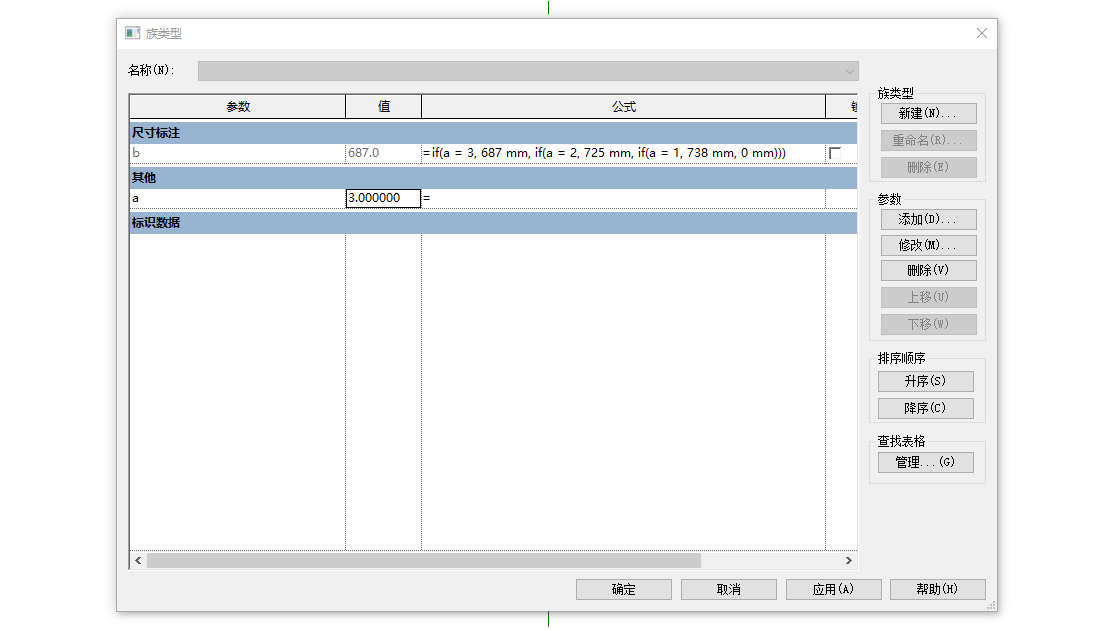Select the value input field of parameter a
This screenshot has width=1120, height=630.
[x=381, y=198]
